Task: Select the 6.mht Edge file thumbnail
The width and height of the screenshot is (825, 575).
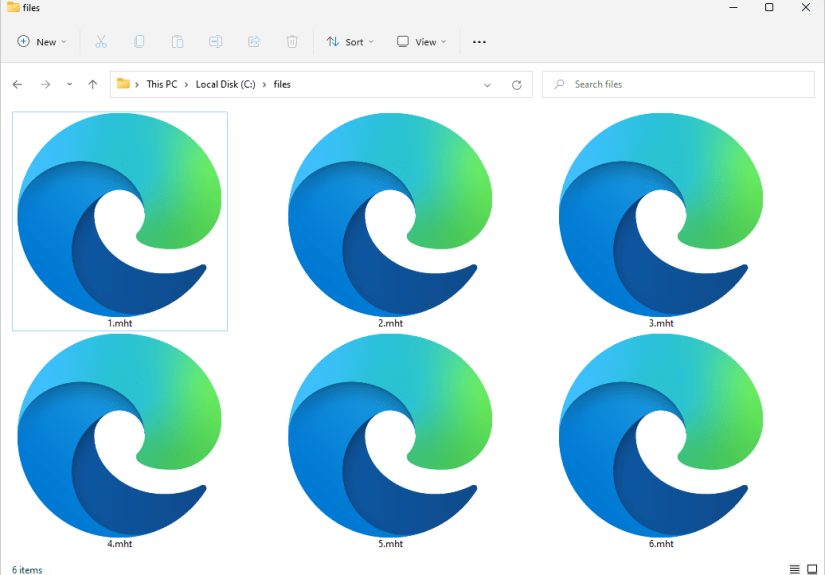Action: [x=661, y=436]
